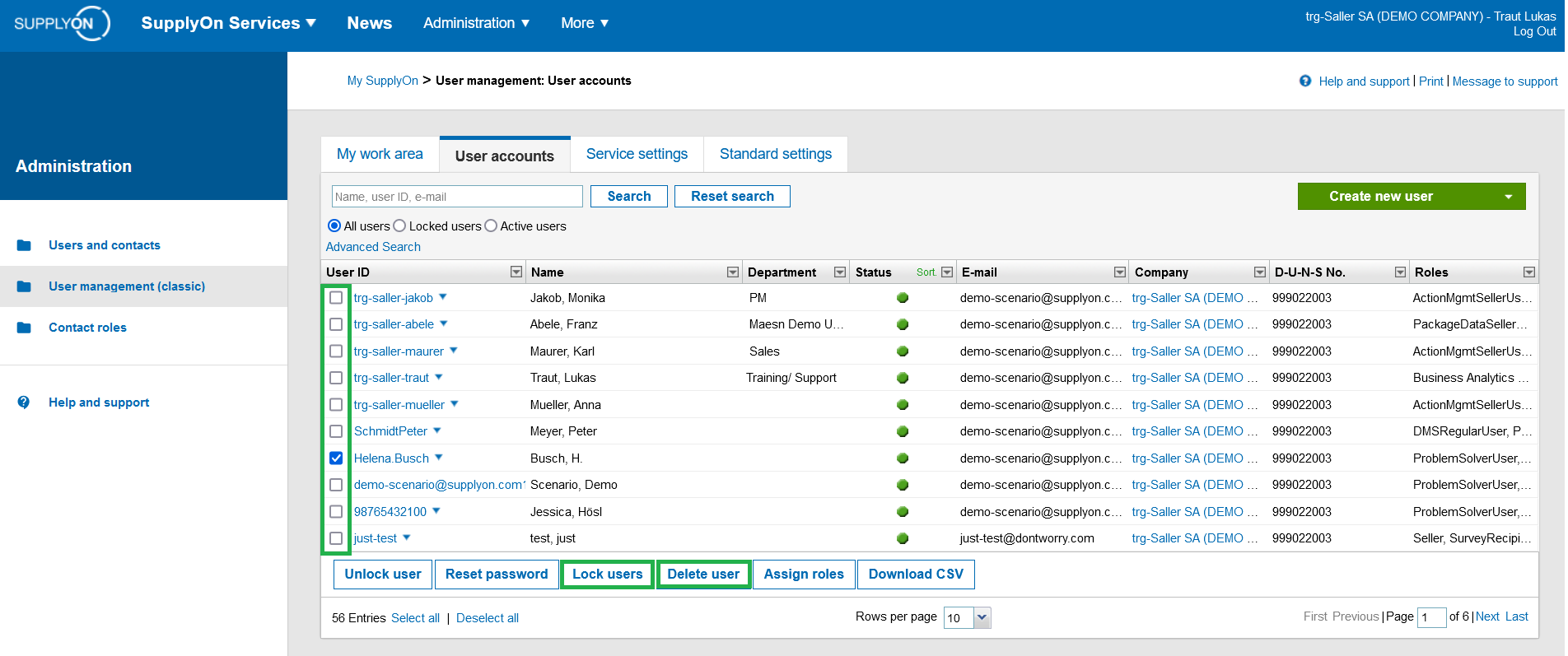
Task: Click the help question mark icon in the header
Action: [1305, 81]
